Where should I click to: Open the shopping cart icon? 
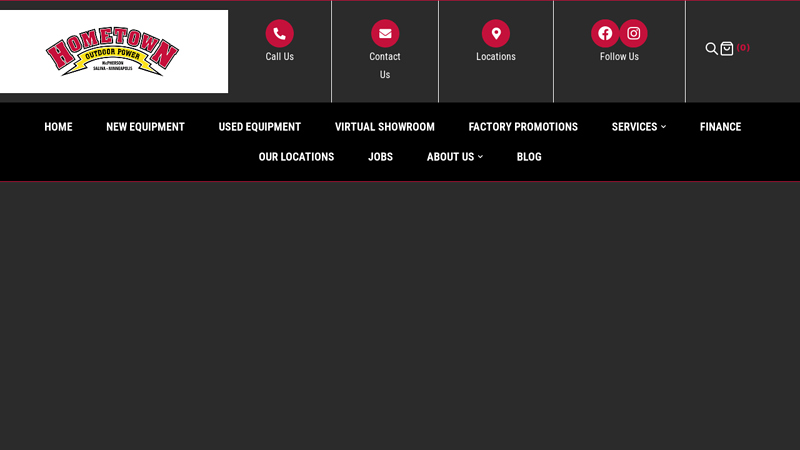click(x=727, y=48)
